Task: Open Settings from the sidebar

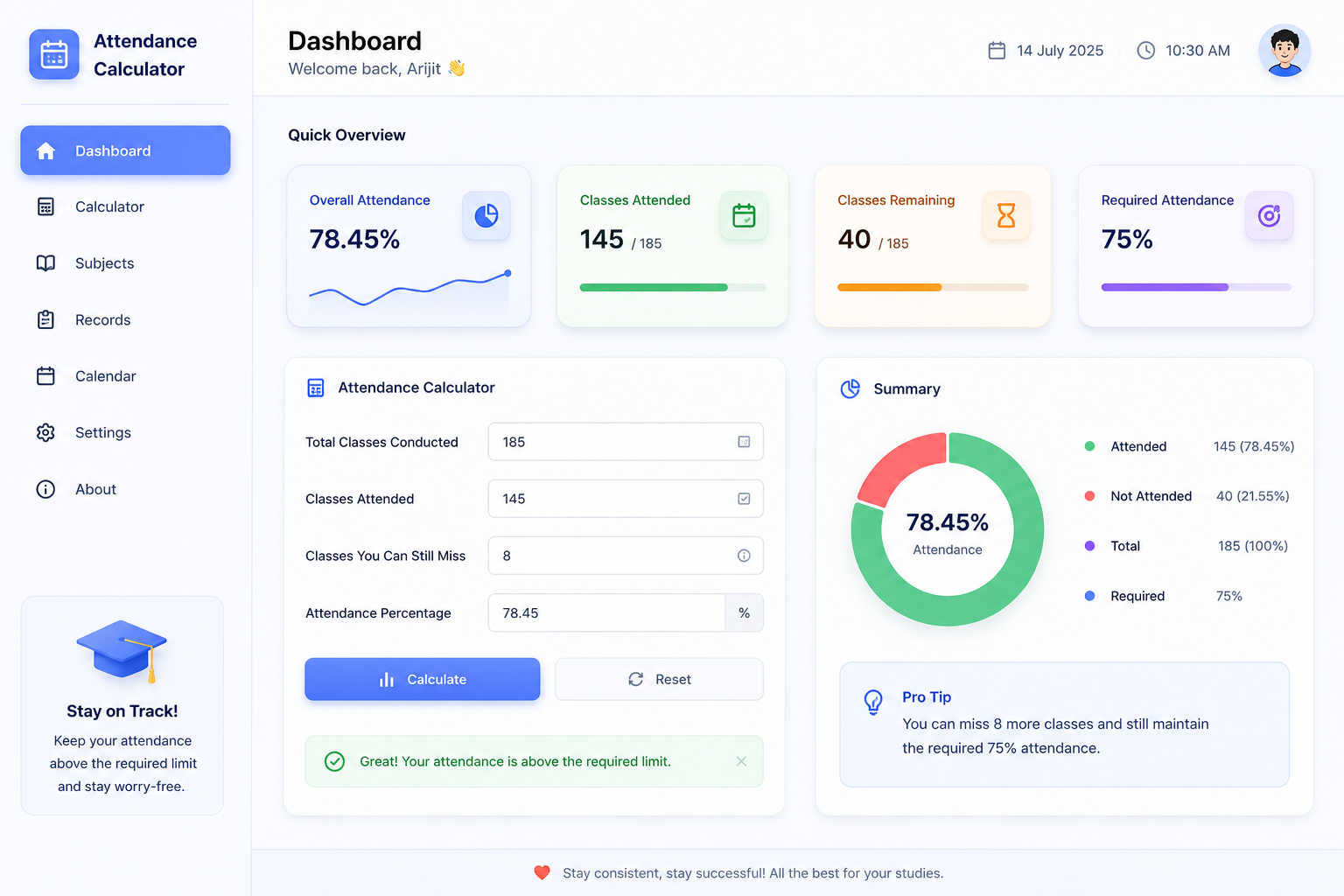Action: (125, 432)
